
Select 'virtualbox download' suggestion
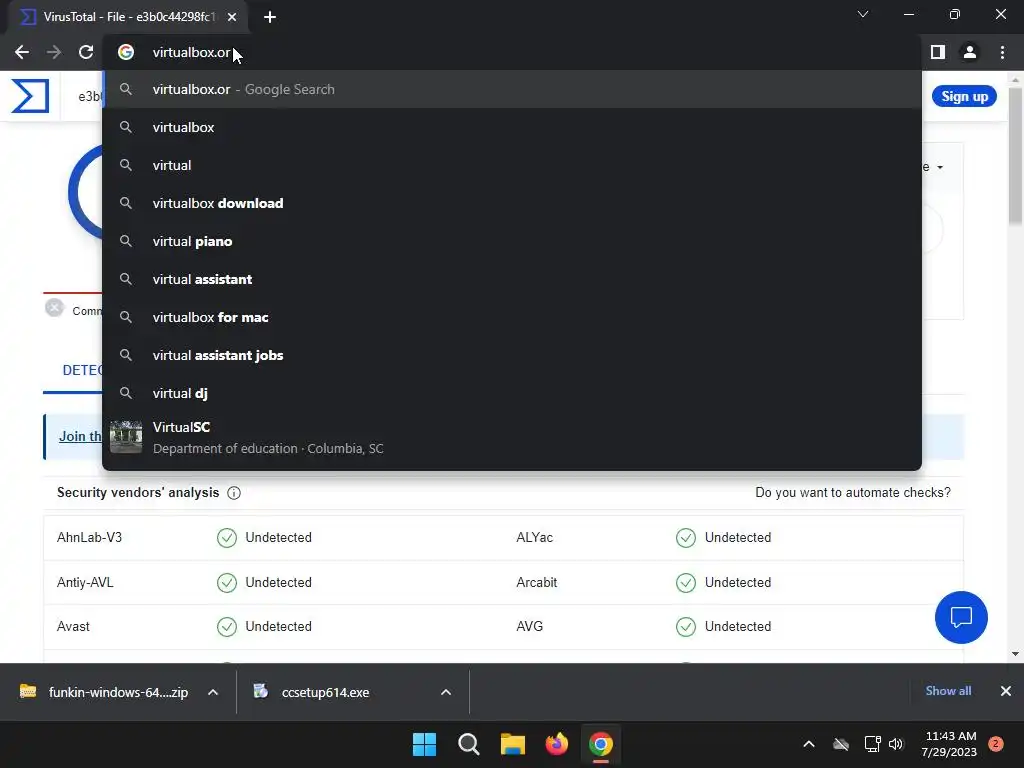coord(512,203)
